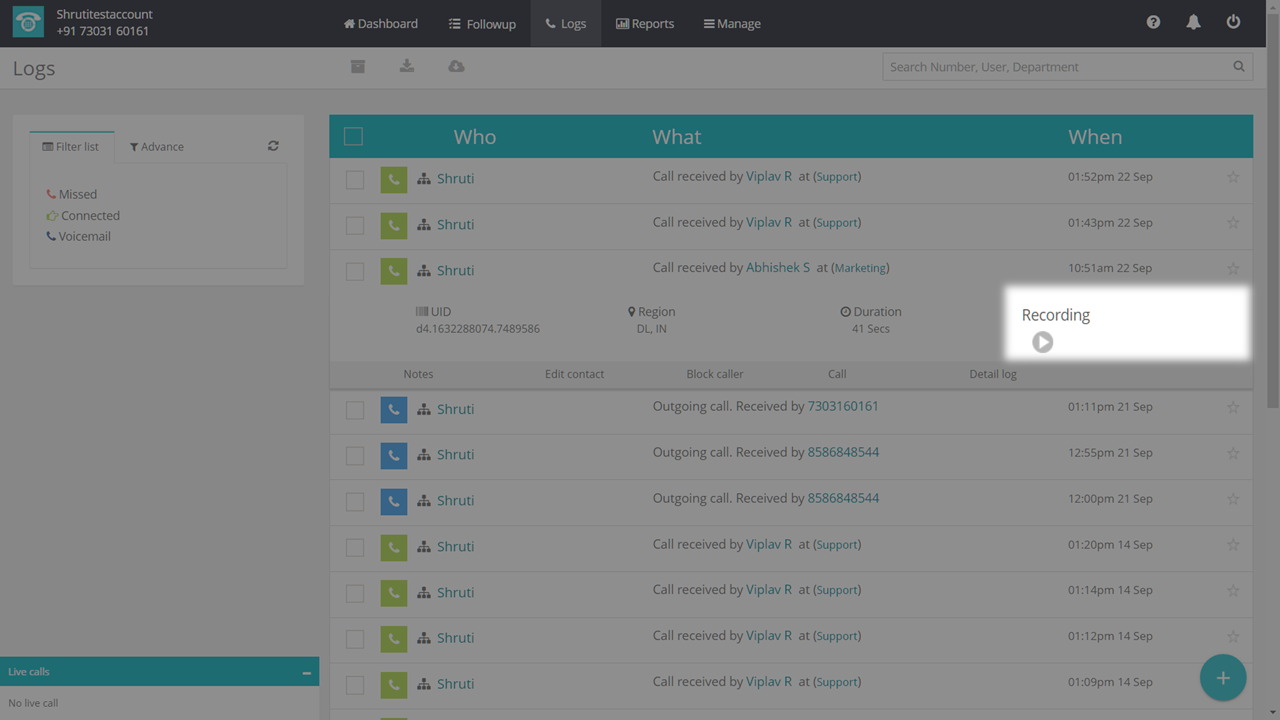Viewport: 1280px width, 720px height.
Task: Click the power logout icon
Action: pos(1233,22)
